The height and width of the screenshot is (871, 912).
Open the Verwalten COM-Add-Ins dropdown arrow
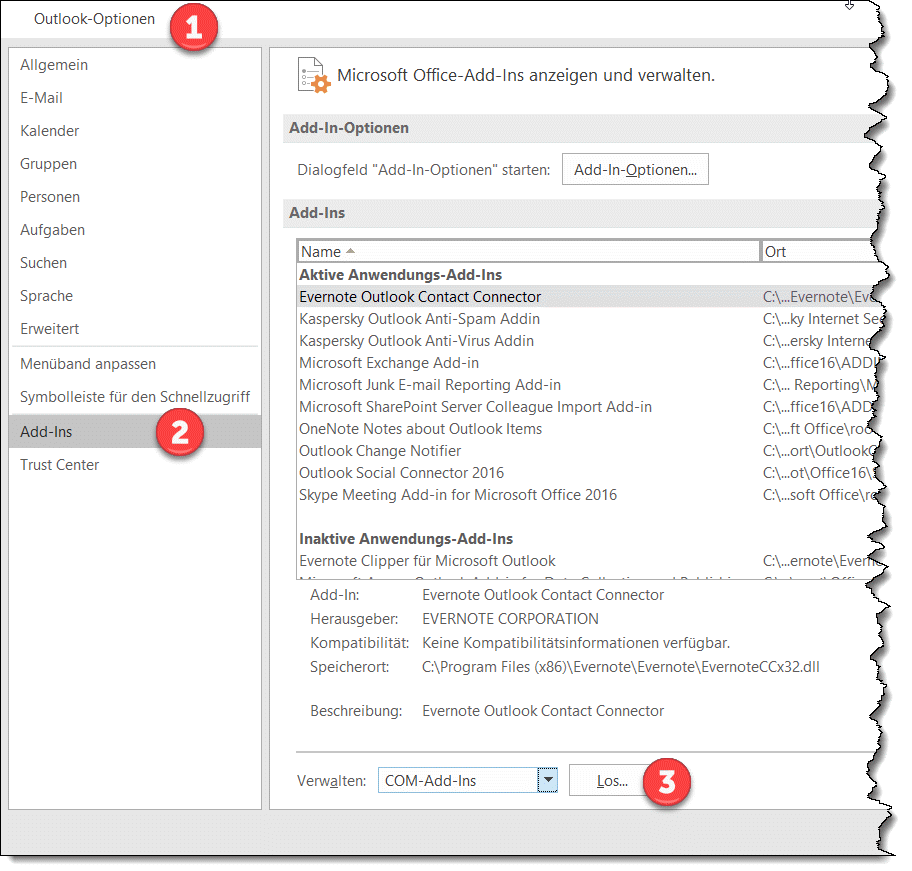[547, 781]
